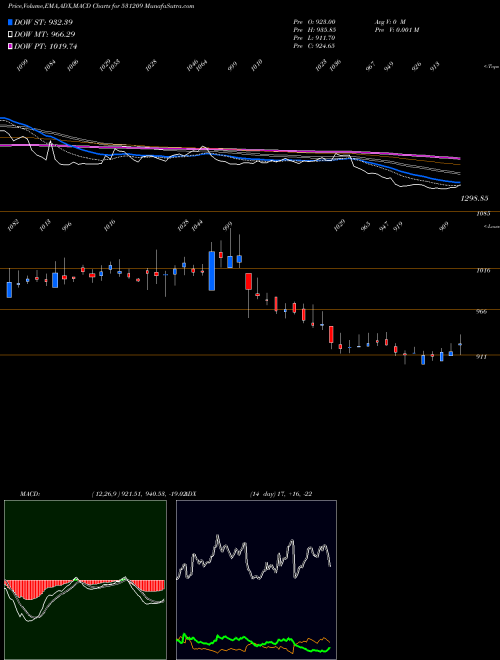The width and height of the screenshot is (500, 660).
Task: Click the 911 price axis label
Action: 482,357
